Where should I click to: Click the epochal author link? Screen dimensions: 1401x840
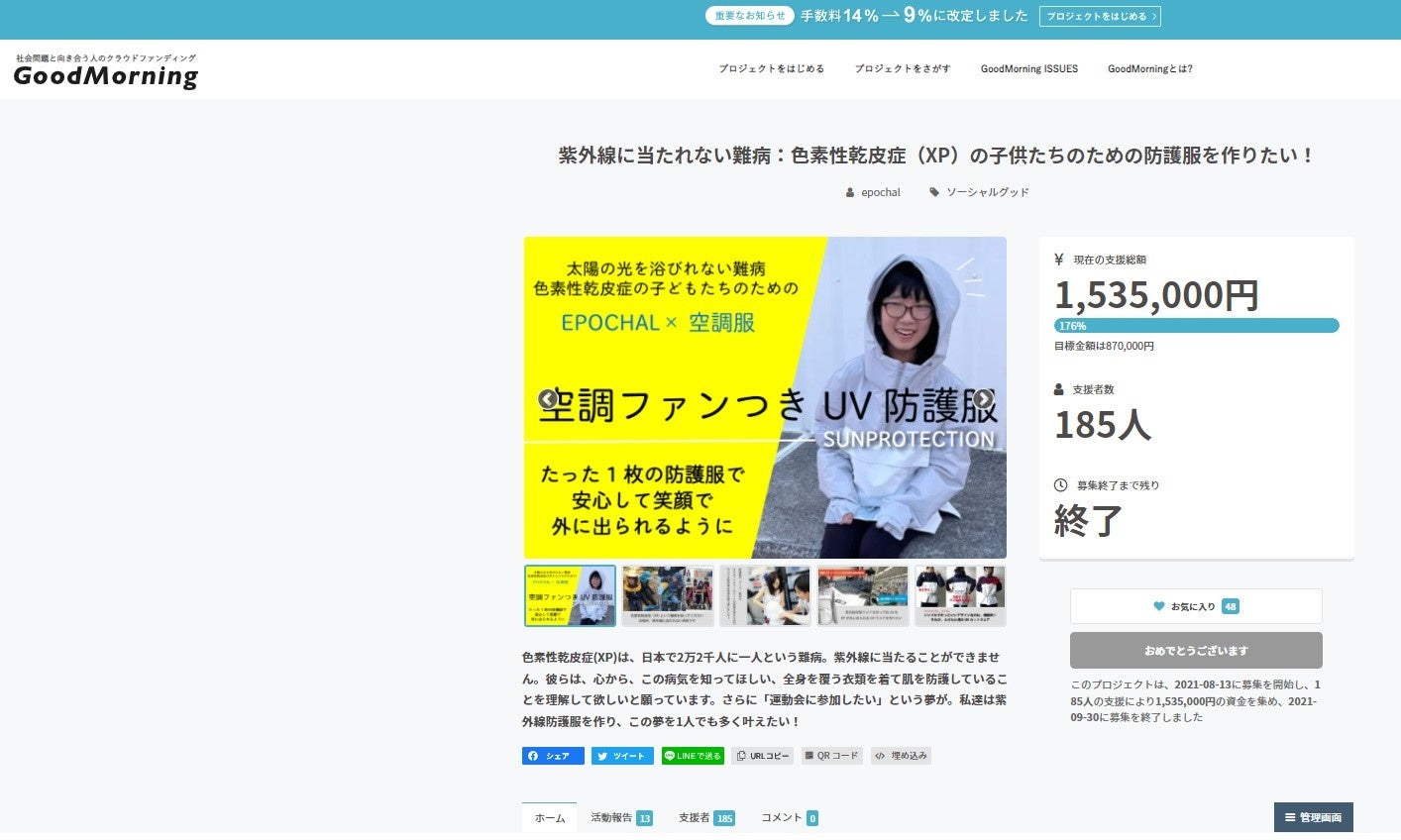tap(880, 192)
